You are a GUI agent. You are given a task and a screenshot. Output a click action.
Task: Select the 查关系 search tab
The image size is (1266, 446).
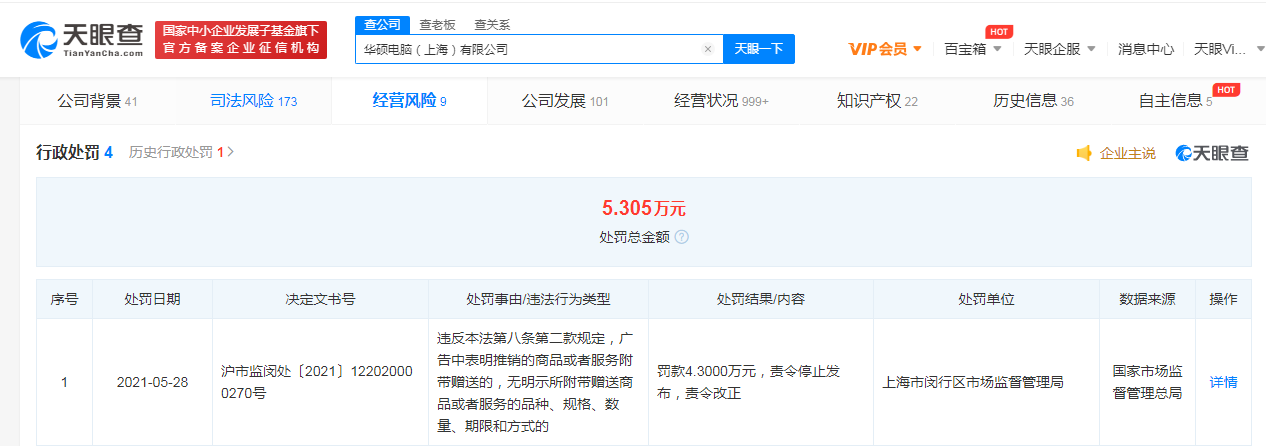click(x=491, y=25)
